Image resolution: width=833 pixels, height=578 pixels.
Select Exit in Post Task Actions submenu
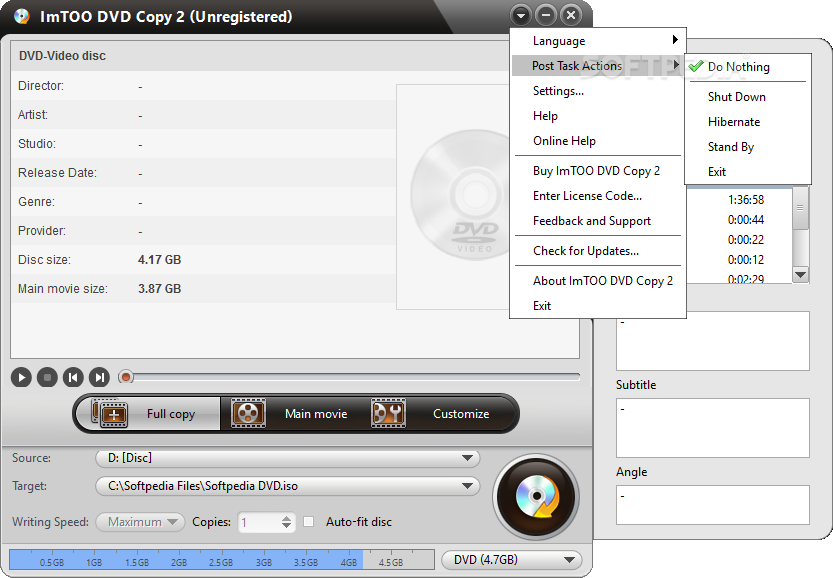tap(747, 172)
